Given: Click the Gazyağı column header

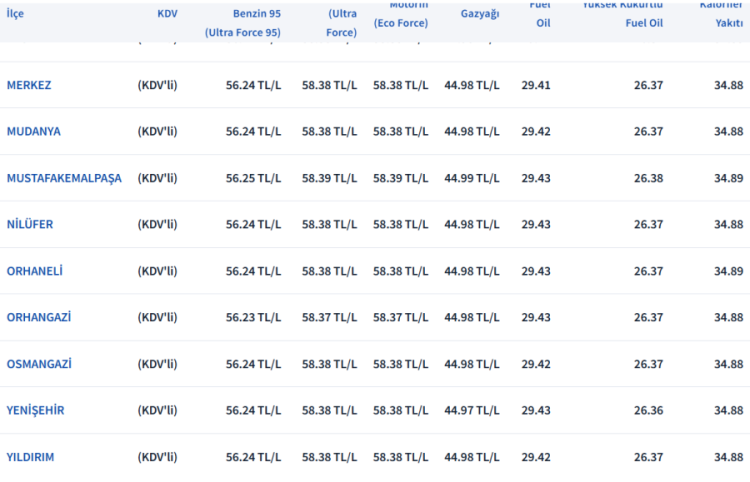Looking at the screenshot, I should pos(480,14).
